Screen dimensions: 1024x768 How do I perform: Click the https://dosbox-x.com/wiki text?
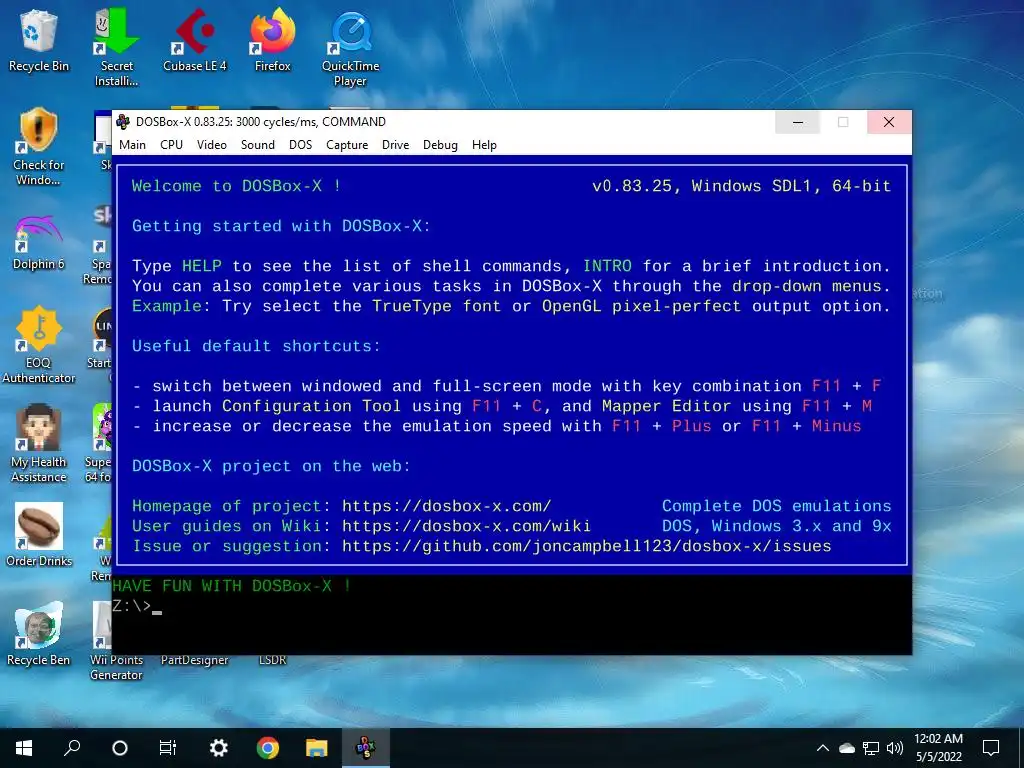[466, 526]
